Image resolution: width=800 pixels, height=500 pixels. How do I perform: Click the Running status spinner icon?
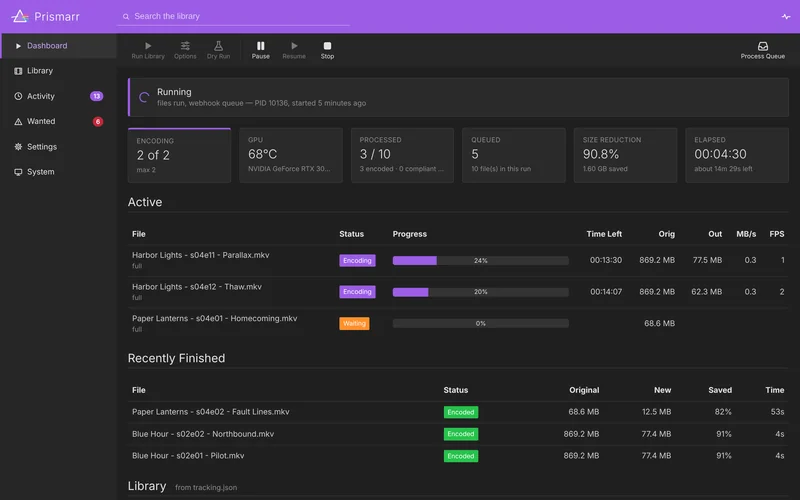(x=144, y=97)
